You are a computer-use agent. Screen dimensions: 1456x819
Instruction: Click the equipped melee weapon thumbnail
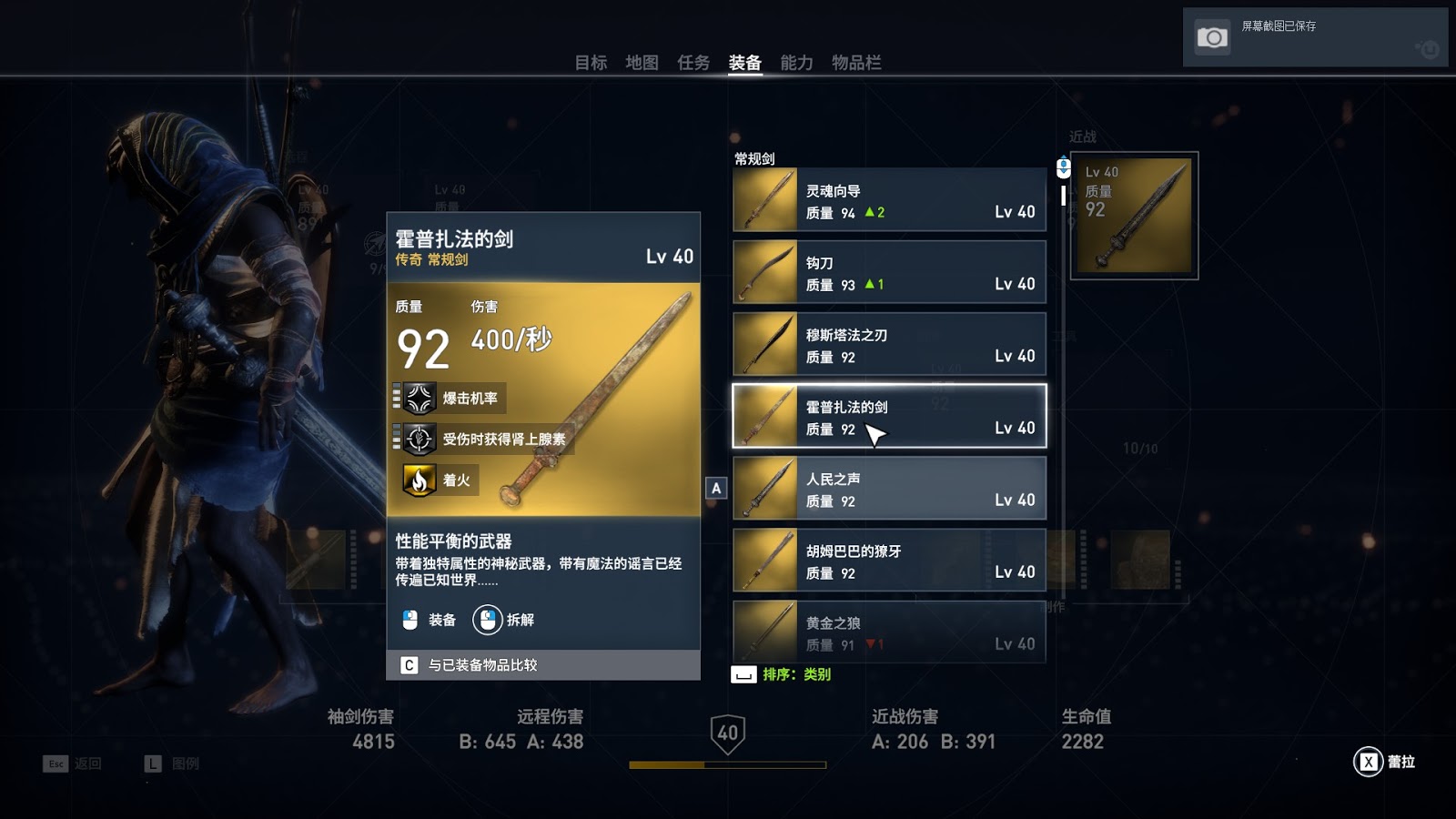1134,216
